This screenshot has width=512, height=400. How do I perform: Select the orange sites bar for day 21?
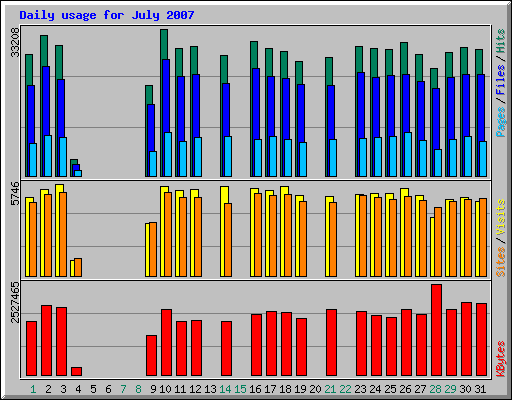[333, 239]
